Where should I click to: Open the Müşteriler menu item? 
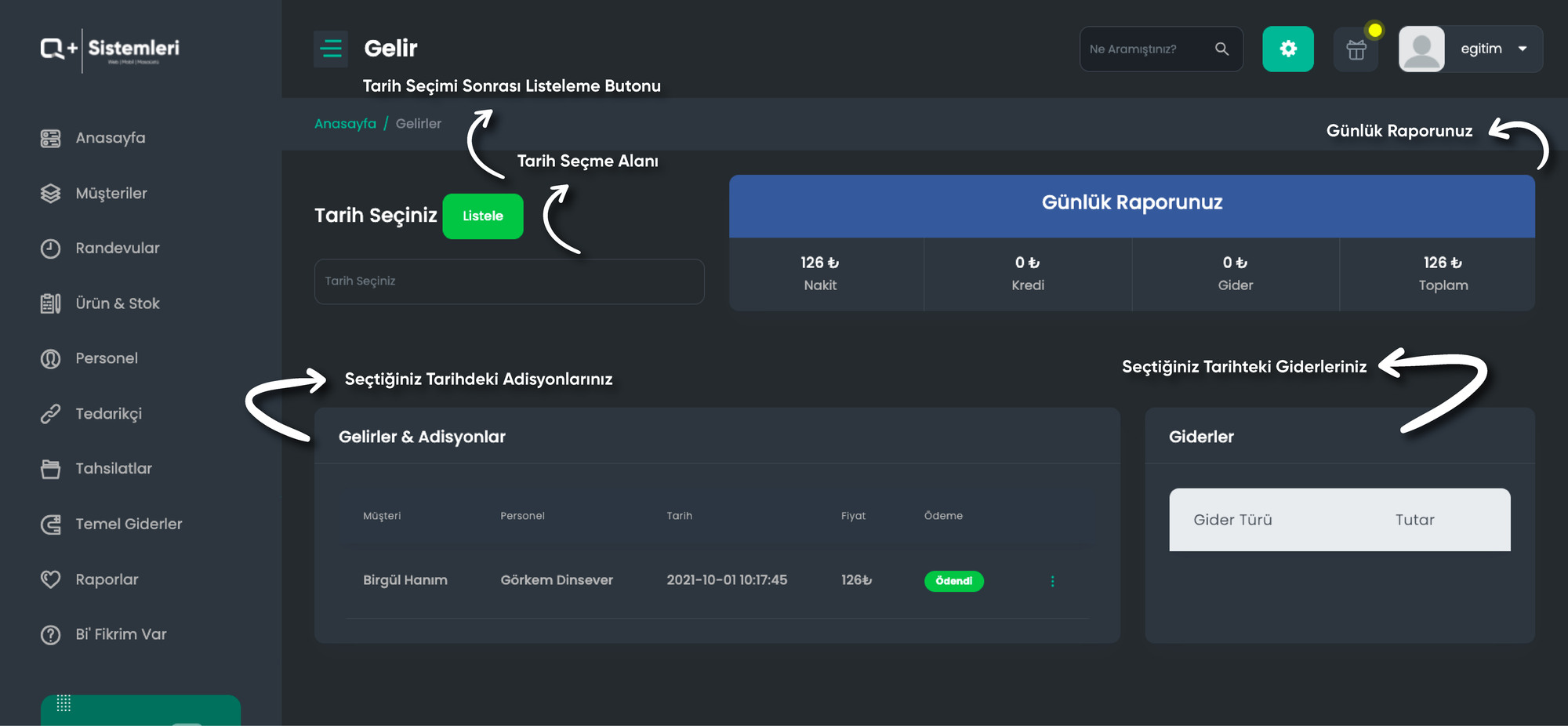point(111,193)
